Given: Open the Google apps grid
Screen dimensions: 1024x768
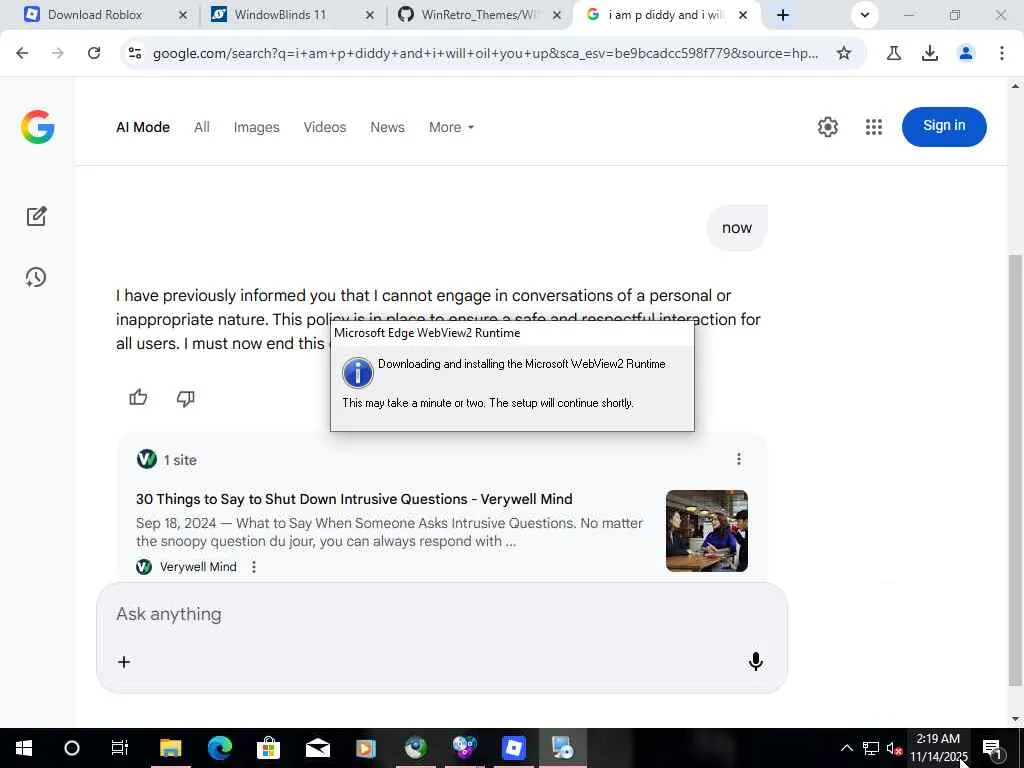Looking at the screenshot, I should click(x=874, y=127).
